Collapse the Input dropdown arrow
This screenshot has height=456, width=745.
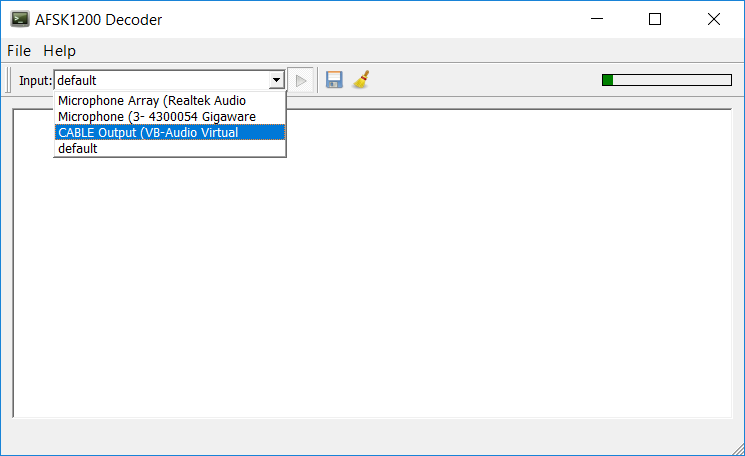click(277, 80)
